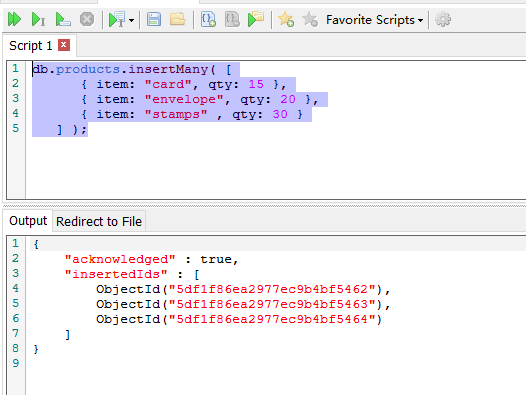The width and height of the screenshot is (526, 395).
Task: Click line number 5 in script editor gutter
Action: click(x=15, y=128)
